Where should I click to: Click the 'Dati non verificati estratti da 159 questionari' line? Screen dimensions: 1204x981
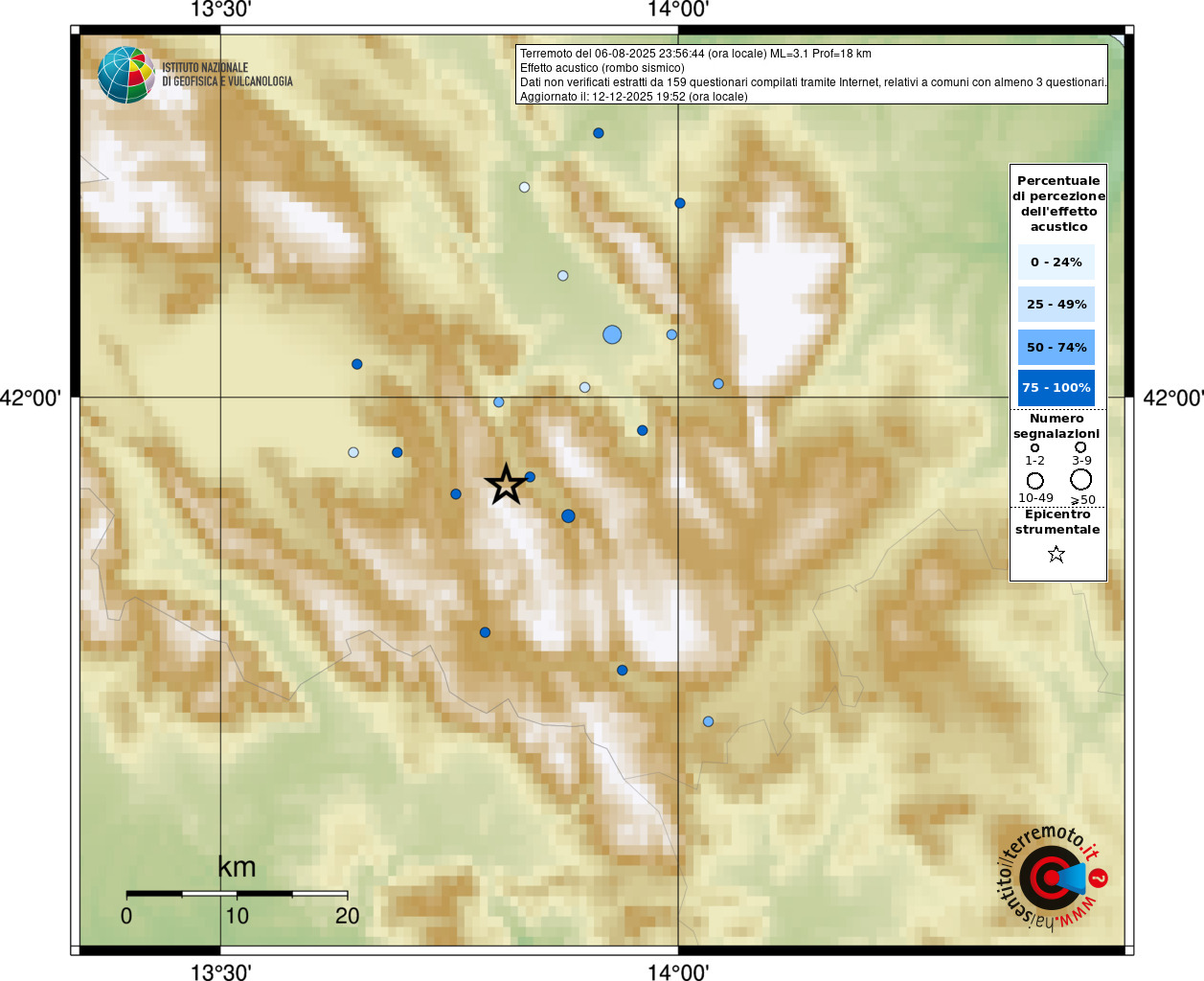coord(813,82)
